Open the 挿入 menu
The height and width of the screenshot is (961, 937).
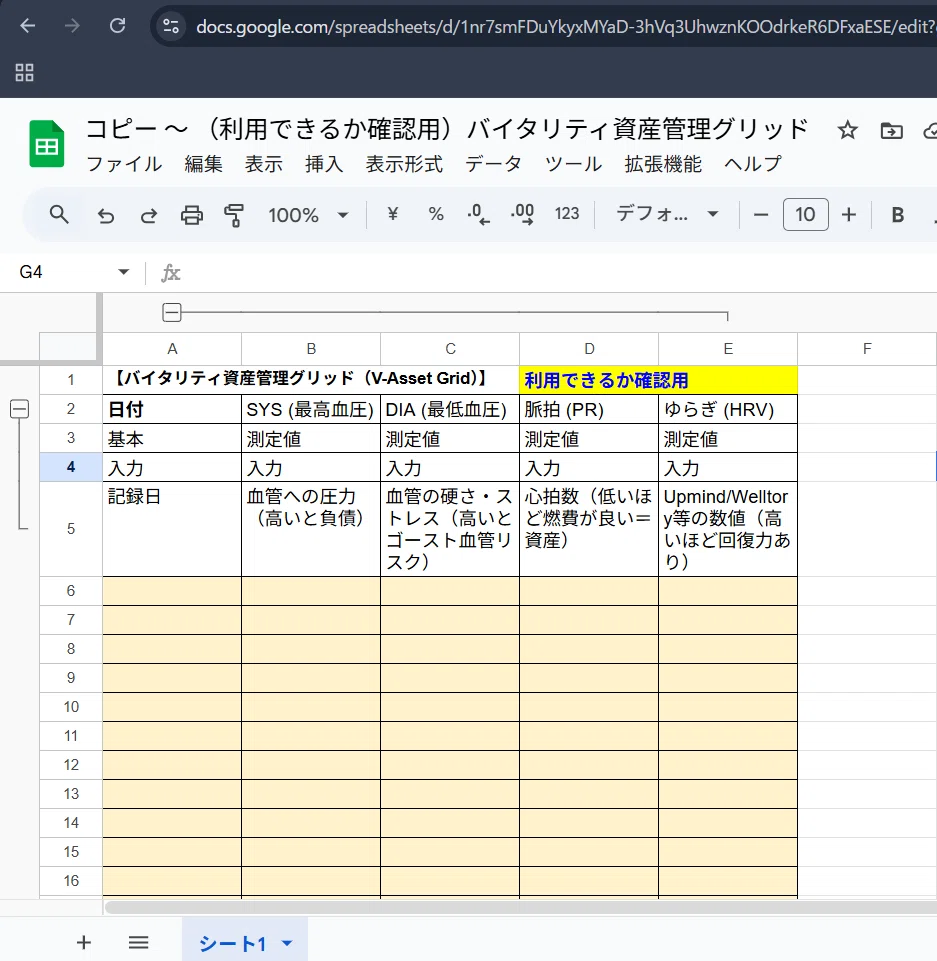point(324,164)
